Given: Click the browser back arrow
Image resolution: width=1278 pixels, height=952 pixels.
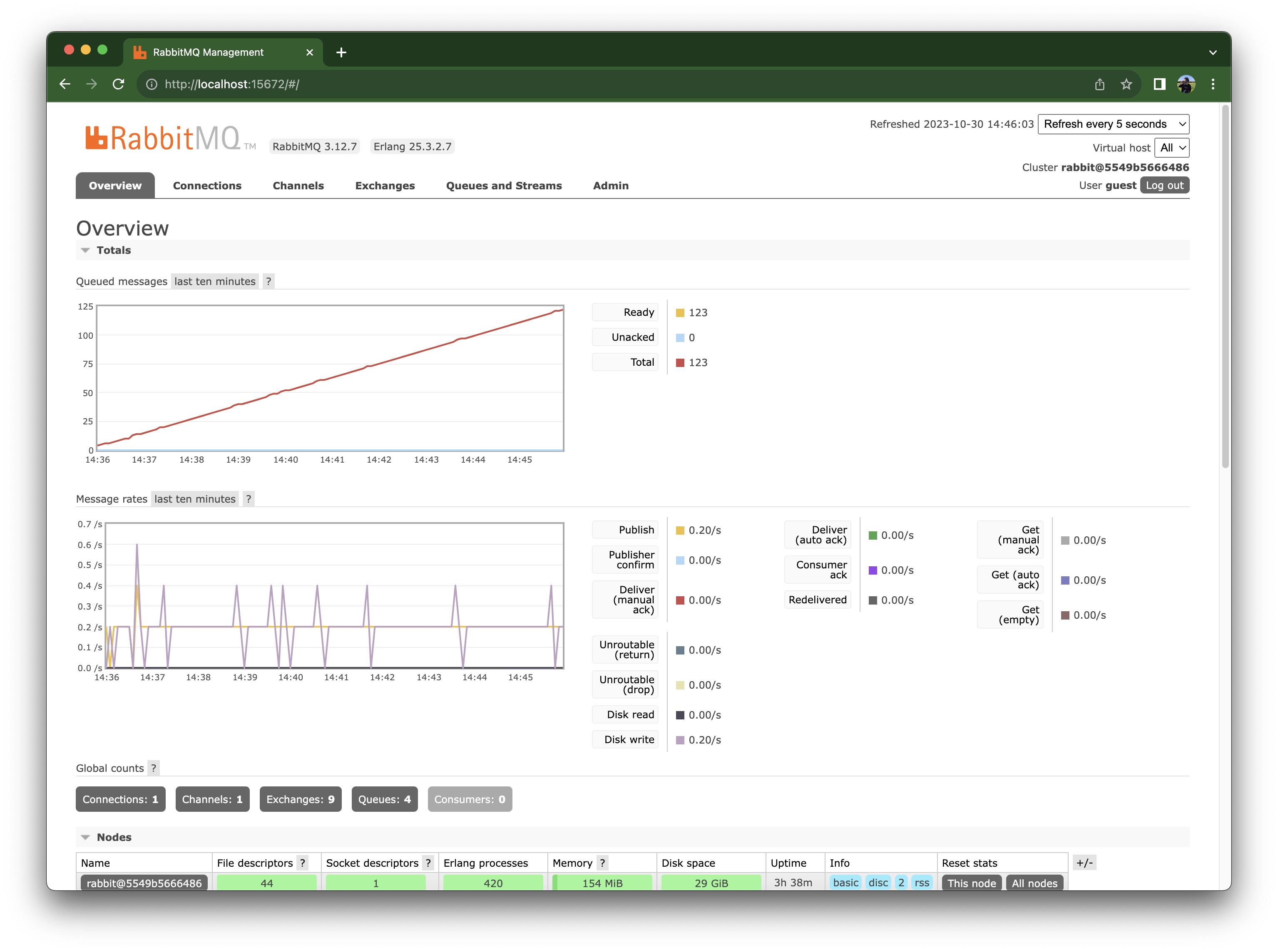Looking at the screenshot, I should 65,84.
